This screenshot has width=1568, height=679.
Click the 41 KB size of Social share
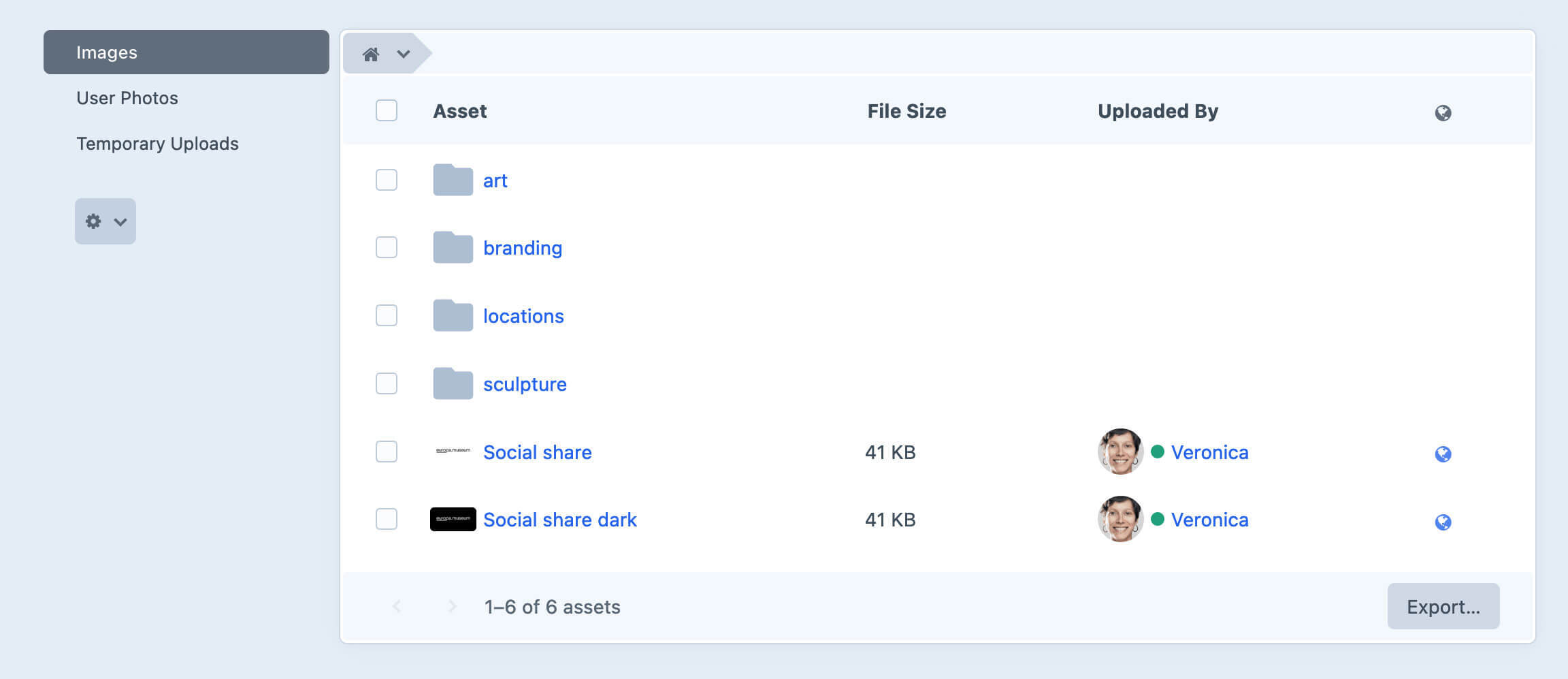pos(890,452)
